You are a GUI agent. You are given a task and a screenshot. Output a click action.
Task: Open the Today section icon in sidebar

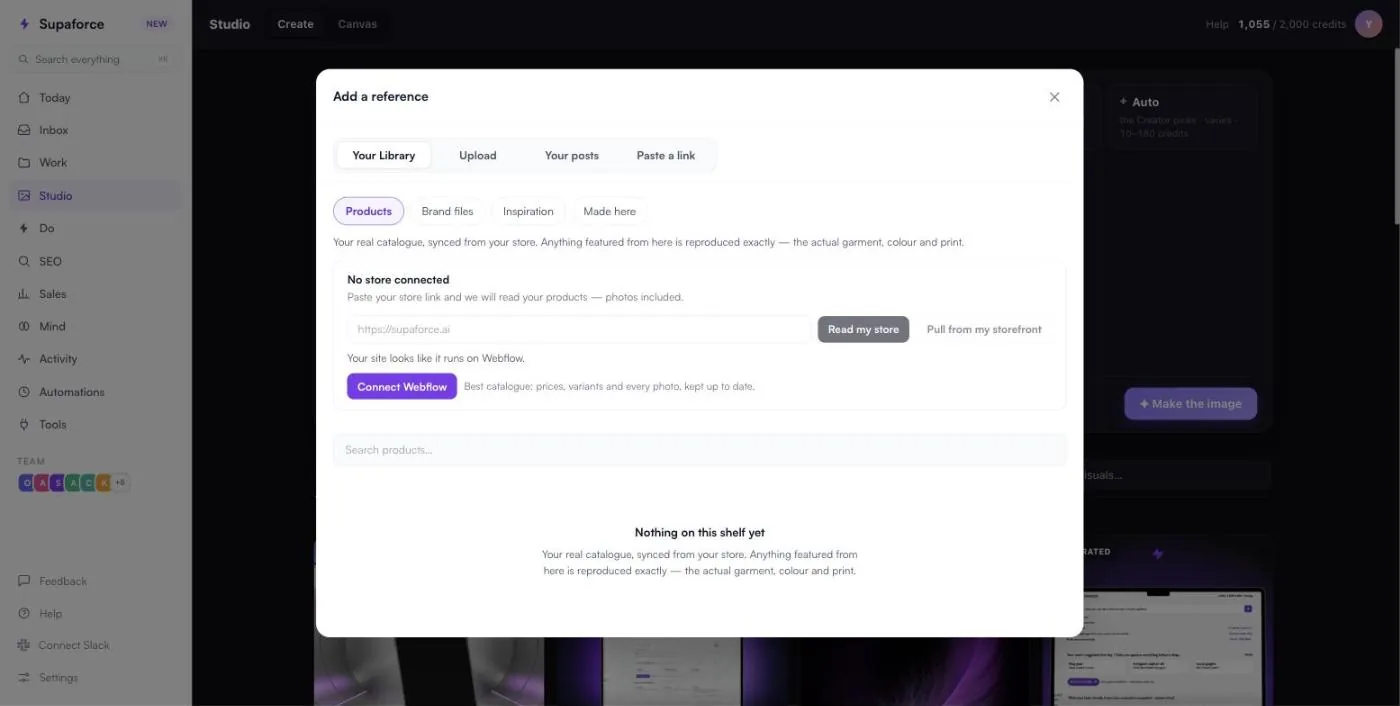(x=24, y=98)
